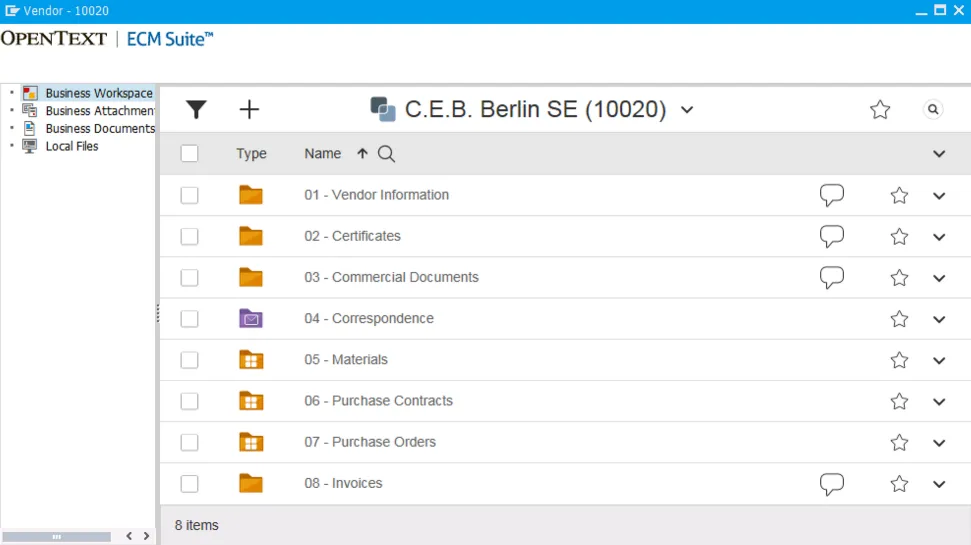Select Business Workspace in the tree
This screenshot has height=545, width=971.
pos(98,93)
